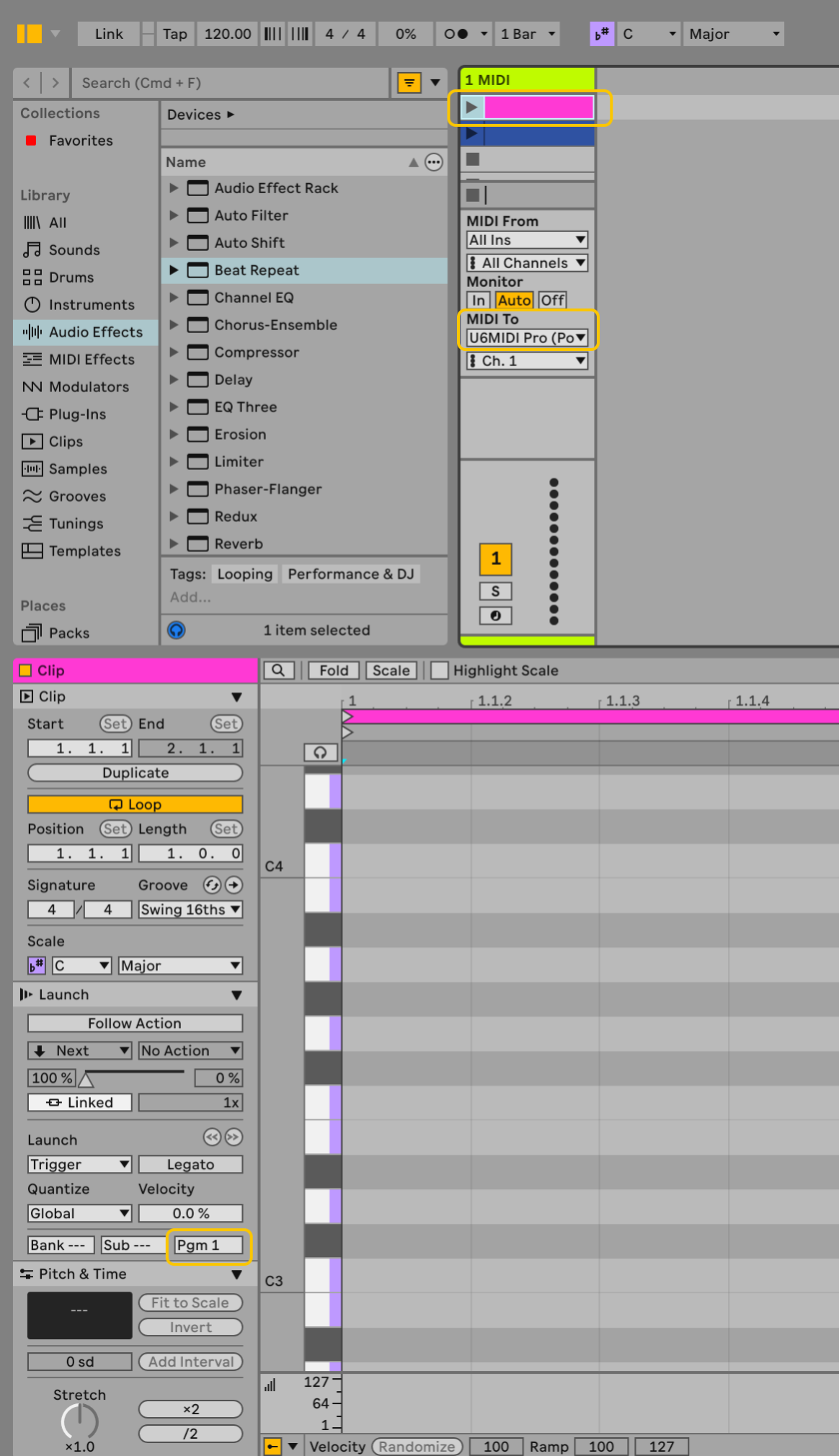
Task: Enable Highlight Scale checkbox
Action: coord(439,670)
